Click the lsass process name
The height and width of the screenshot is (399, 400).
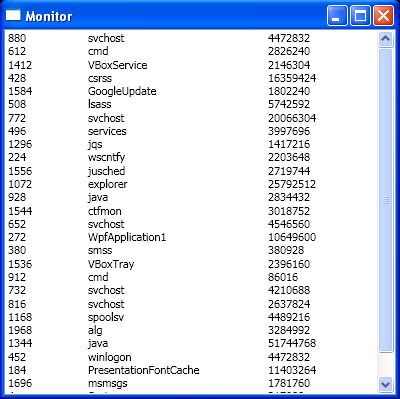[x=99, y=104]
